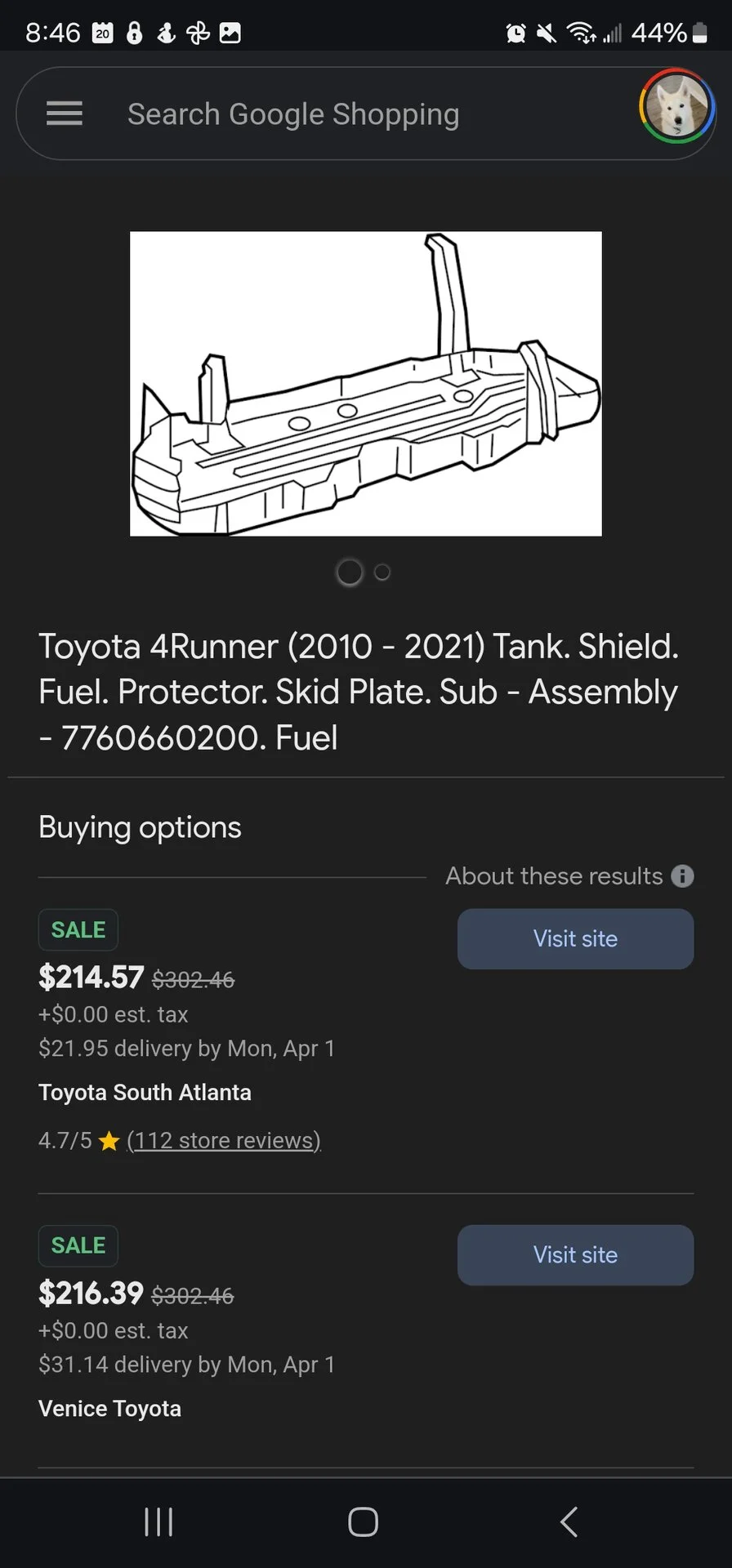
Task: Select the second image carousel dot
Action: click(x=382, y=572)
